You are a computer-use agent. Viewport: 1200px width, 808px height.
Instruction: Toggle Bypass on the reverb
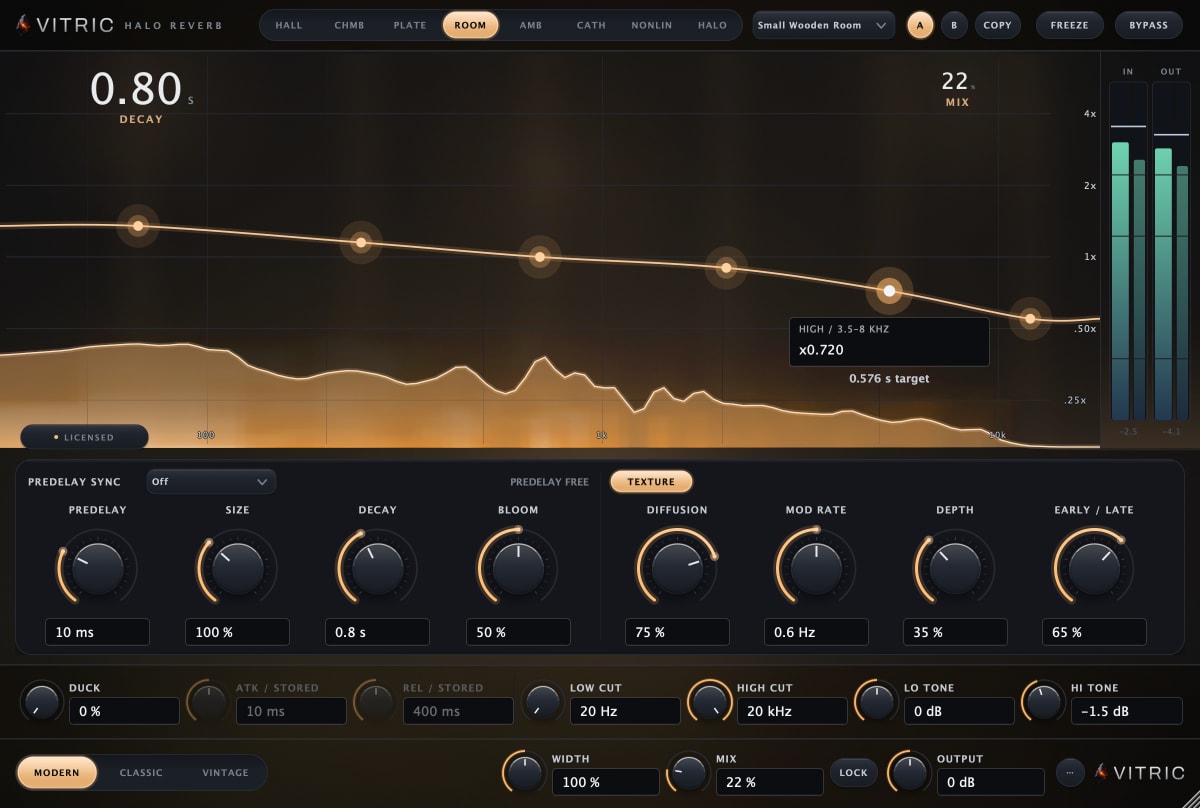pos(1148,25)
